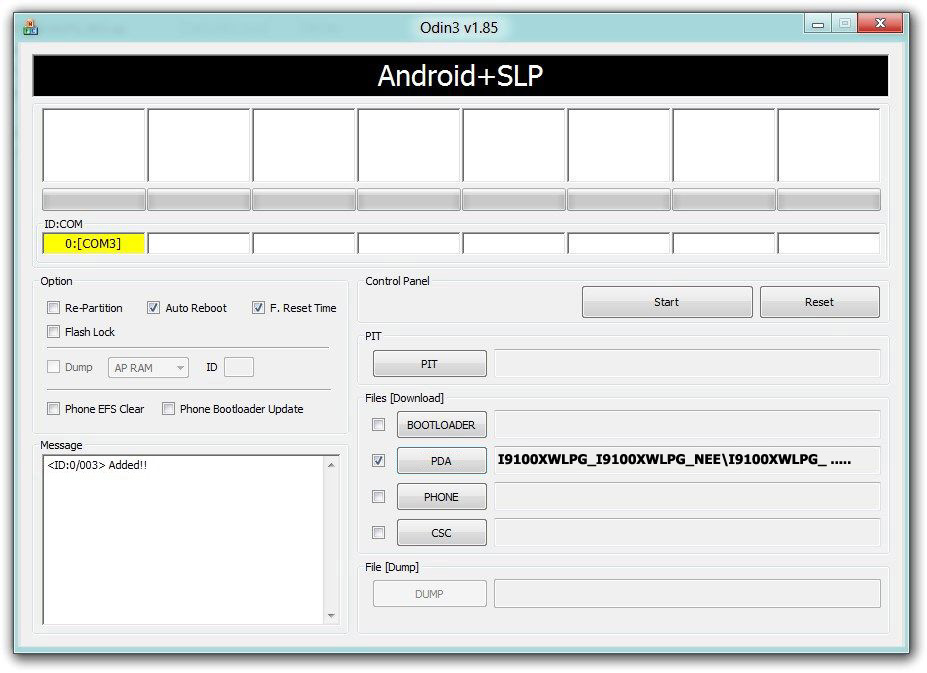Browse for a BOOTLOADER file
Image resolution: width=927 pixels, height=673 pixels.
[442, 425]
